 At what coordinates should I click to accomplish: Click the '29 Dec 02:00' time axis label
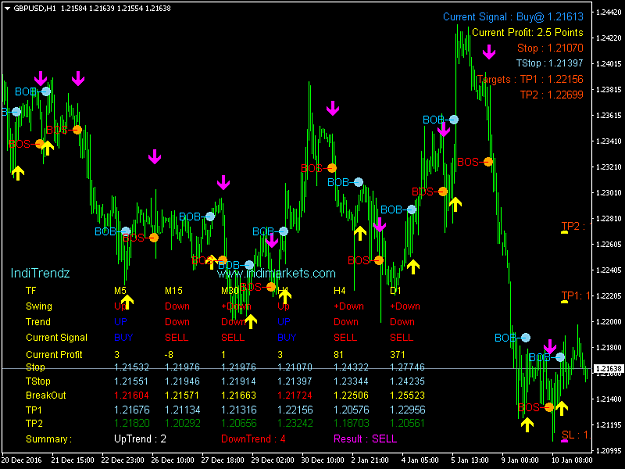[273, 460]
